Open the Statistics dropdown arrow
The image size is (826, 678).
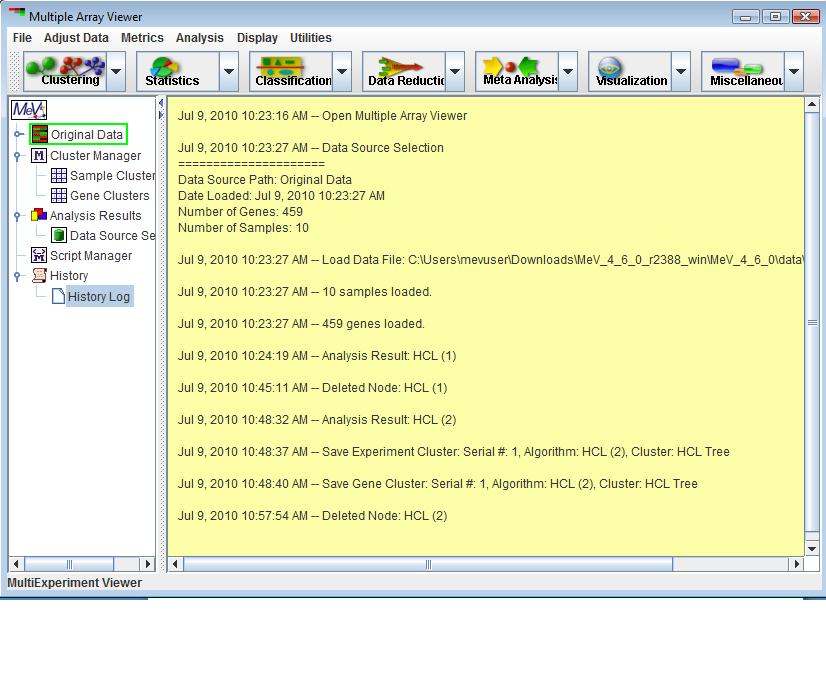pyautogui.click(x=230, y=72)
